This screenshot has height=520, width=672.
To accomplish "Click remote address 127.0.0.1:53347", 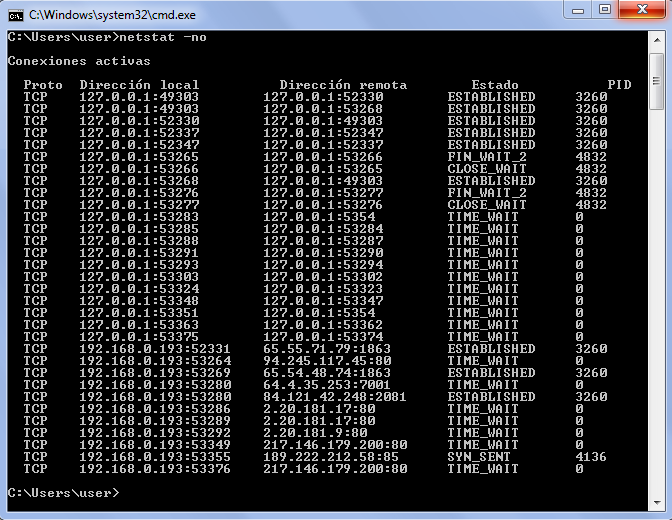I will pyautogui.click(x=323, y=301).
